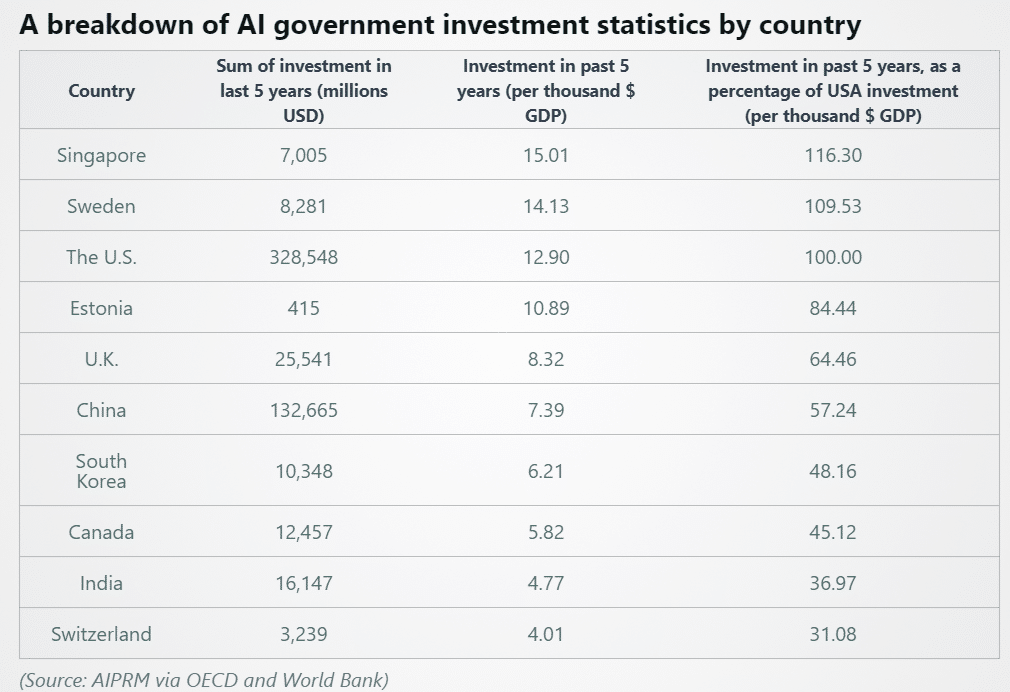The width and height of the screenshot is (1010, 692).
Task: Select the Sweden country cell
Action: (101, 206)
